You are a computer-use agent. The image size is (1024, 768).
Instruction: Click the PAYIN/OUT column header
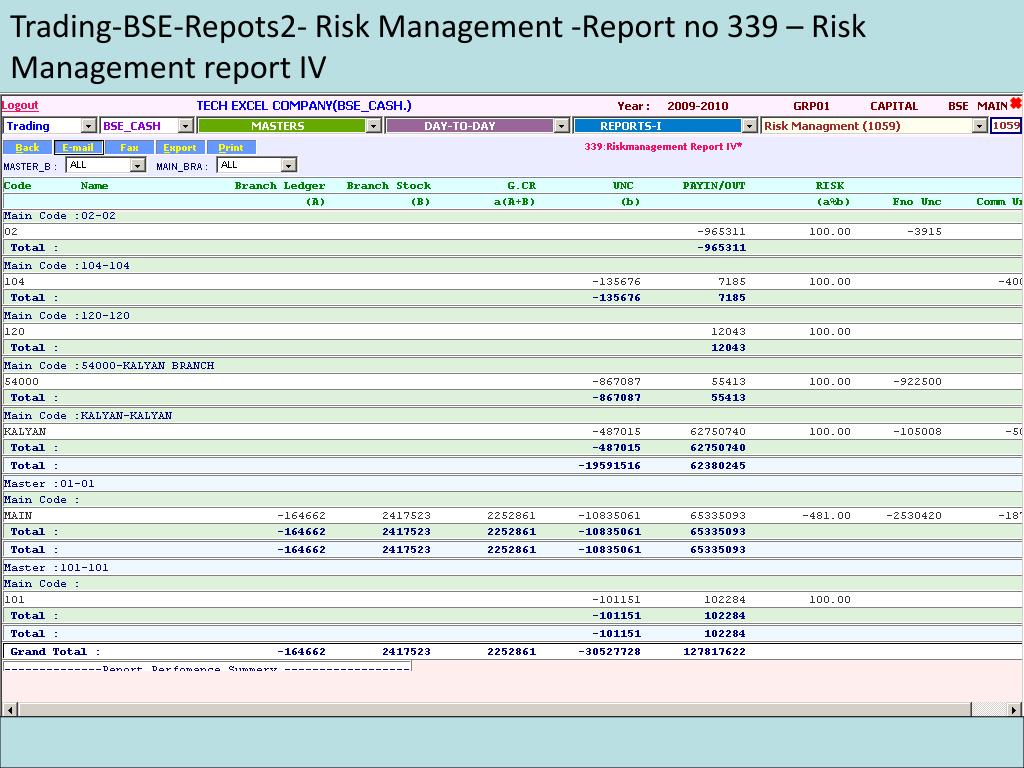[714, 185]
